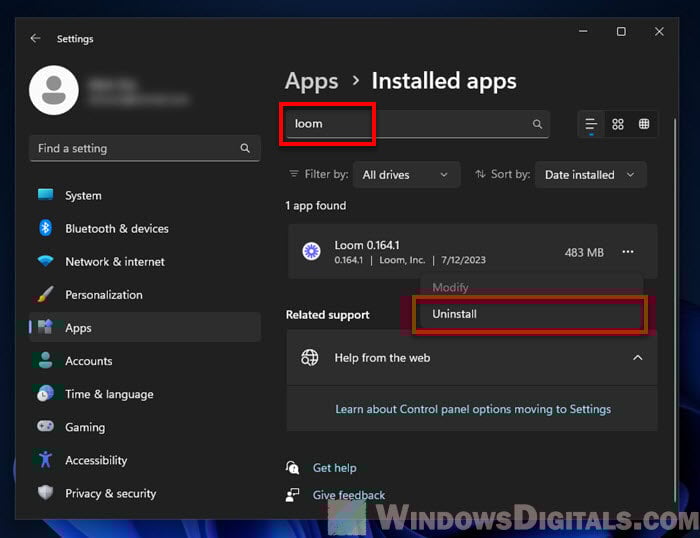Click the Apps sidebar icon
The height and width of the screenshot is (538, 700).
46,327
